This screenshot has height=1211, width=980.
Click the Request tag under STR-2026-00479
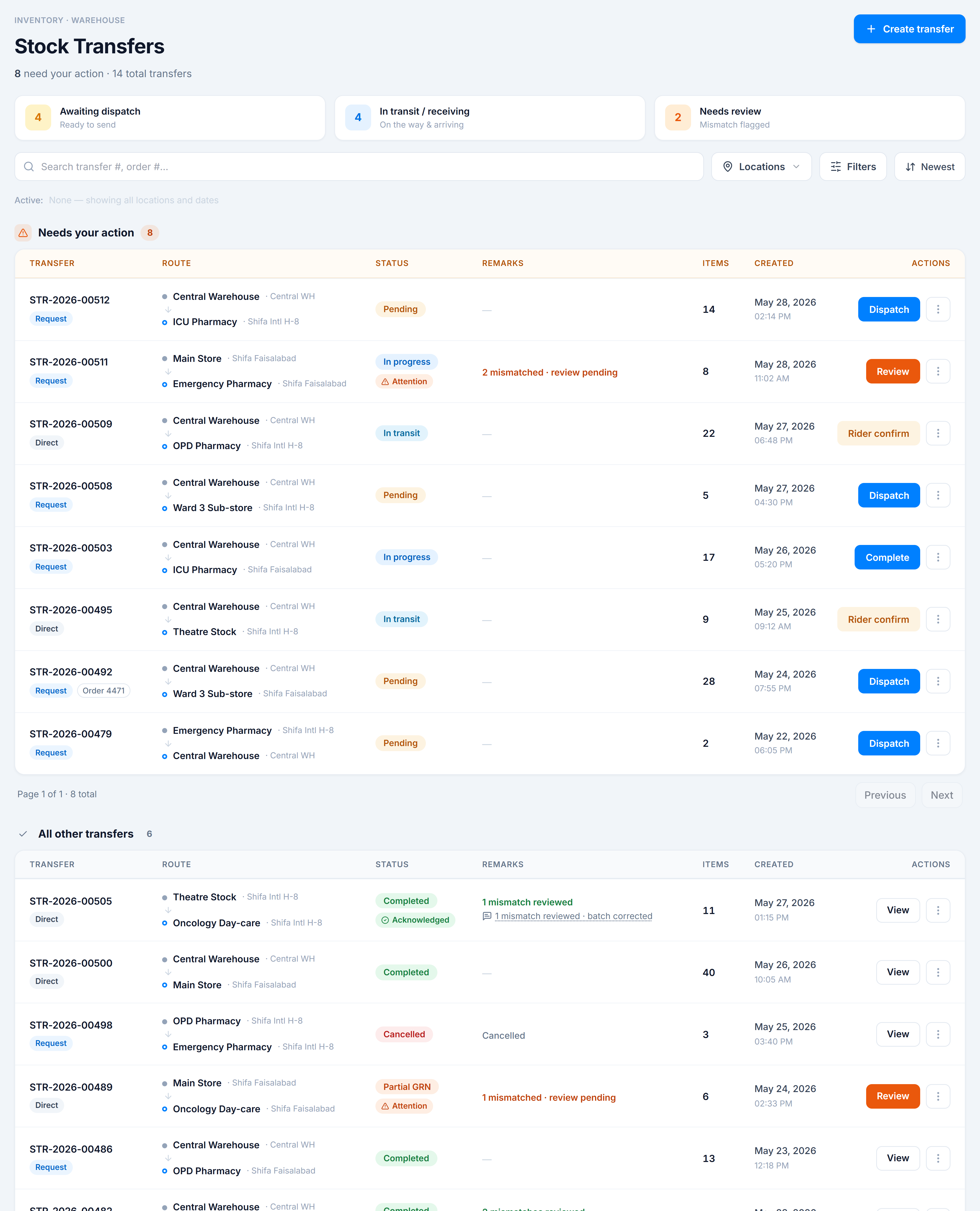pyautogui.click(x=51, y=753)
